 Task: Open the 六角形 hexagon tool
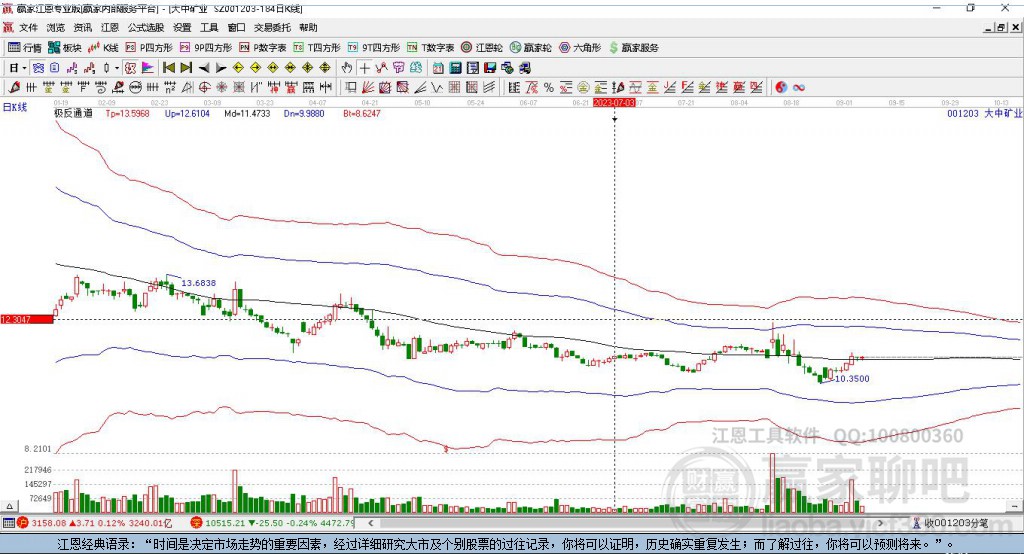[x=580, y=48]
